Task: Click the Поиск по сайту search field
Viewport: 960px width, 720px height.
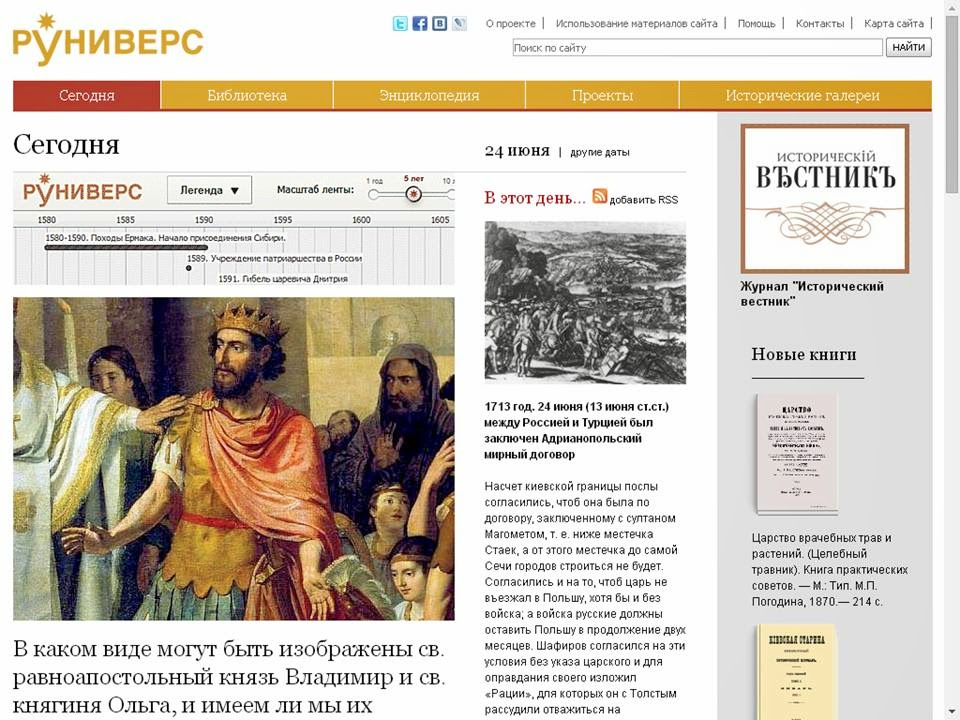Action: point(697,47)
